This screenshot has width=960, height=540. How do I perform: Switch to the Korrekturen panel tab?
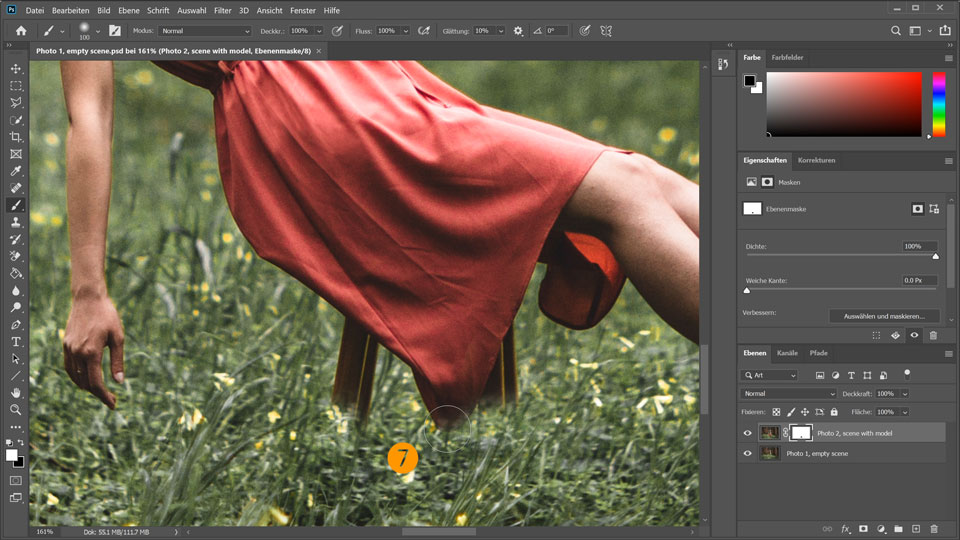tap(816, 160)
